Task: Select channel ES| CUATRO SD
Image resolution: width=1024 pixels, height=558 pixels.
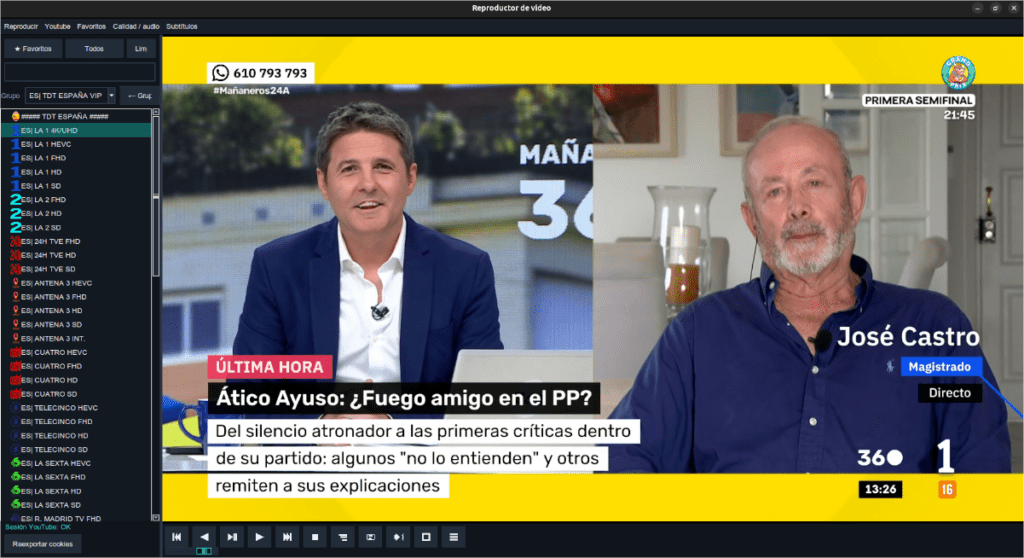Action: [x=76, y=394]
